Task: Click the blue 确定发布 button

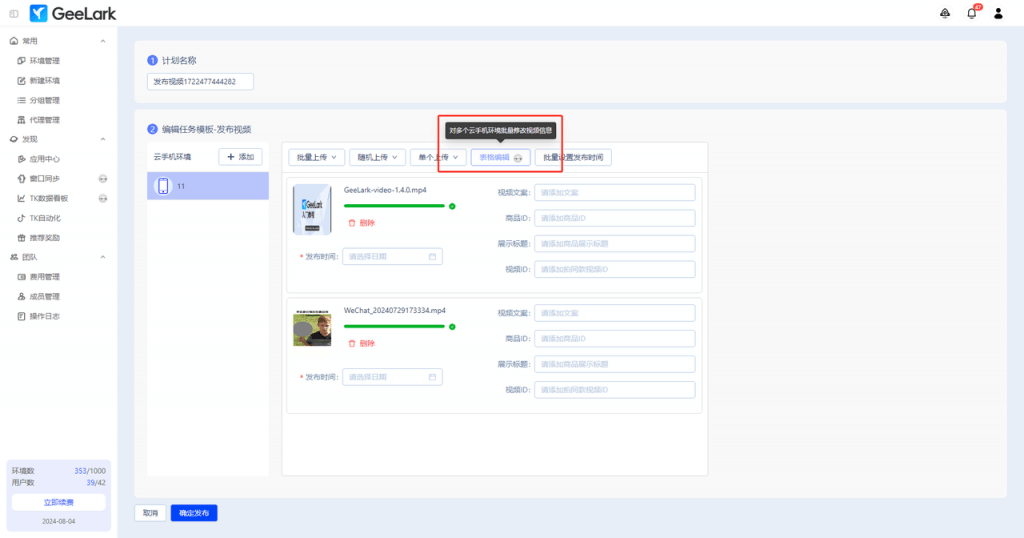Action: (193, 513)
